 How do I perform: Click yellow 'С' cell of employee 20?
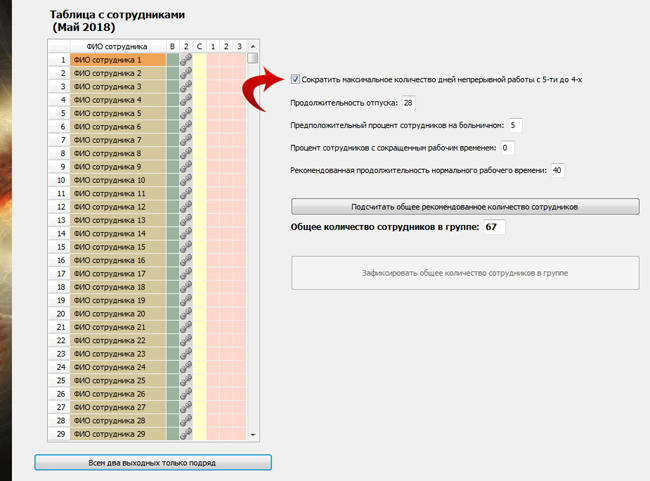[199, 313]
